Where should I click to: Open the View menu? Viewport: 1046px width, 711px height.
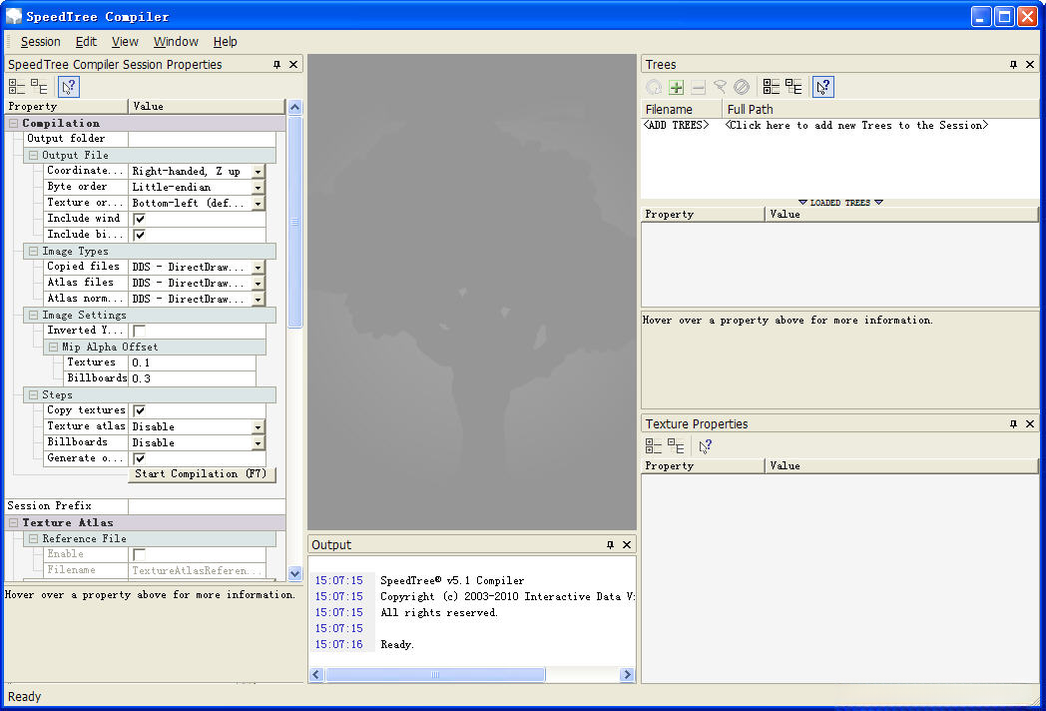125,41
